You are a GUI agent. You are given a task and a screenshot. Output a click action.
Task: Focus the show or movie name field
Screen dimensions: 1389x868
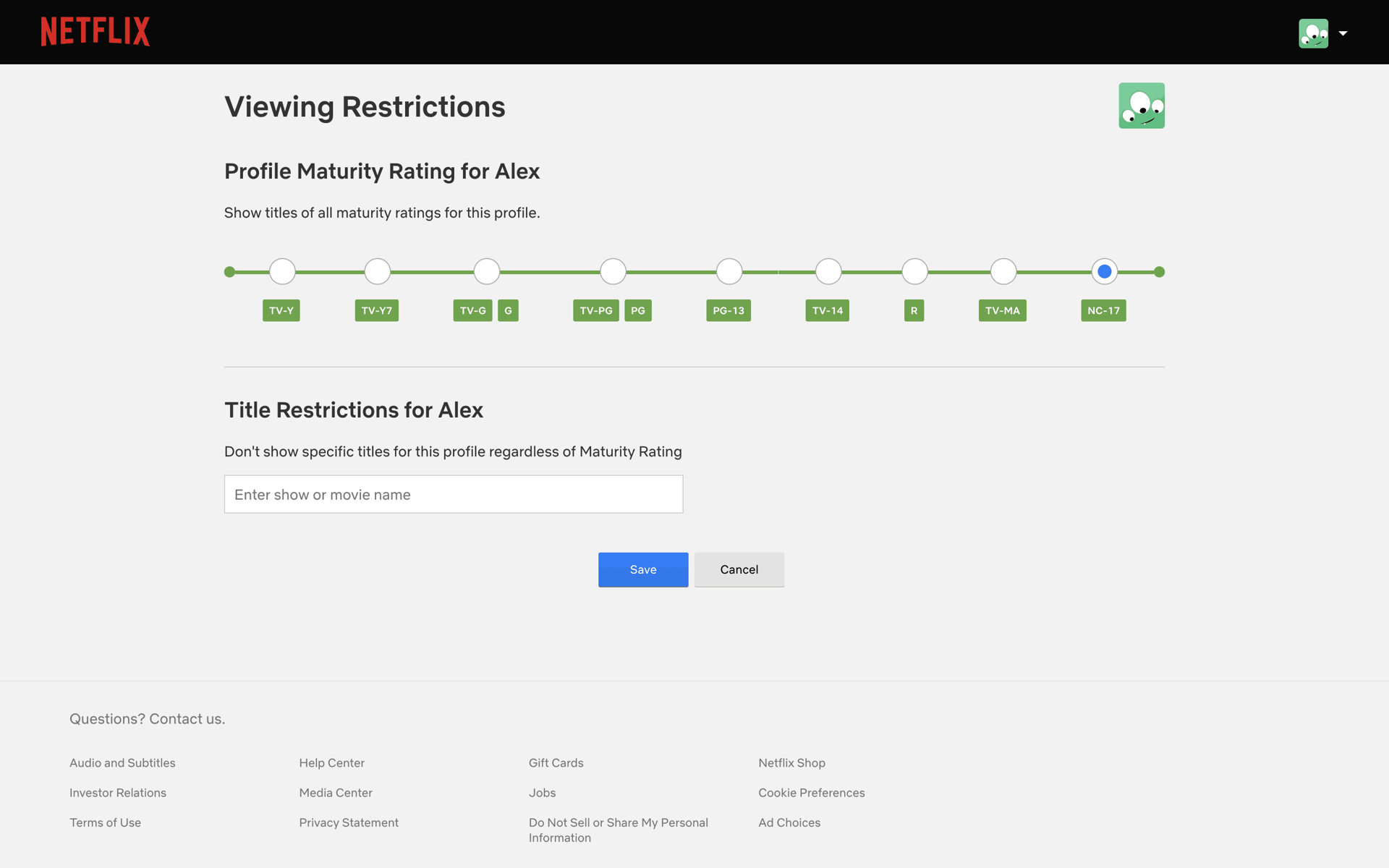point(454,494)
